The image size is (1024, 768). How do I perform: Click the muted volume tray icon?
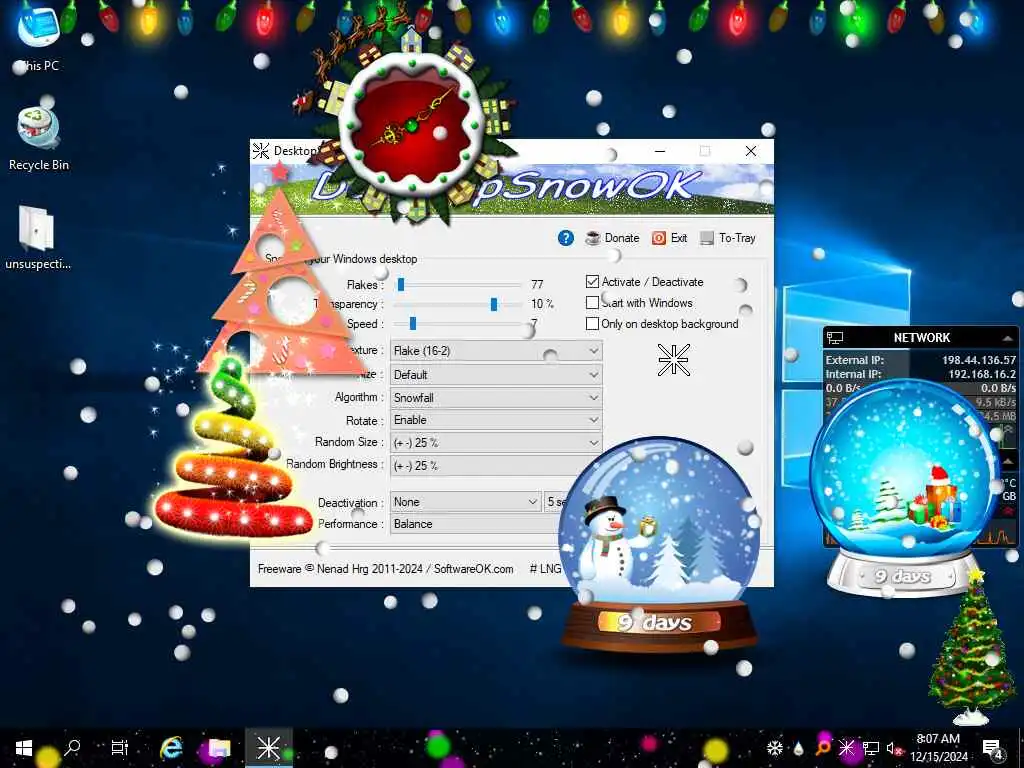(x=893, y=748)
